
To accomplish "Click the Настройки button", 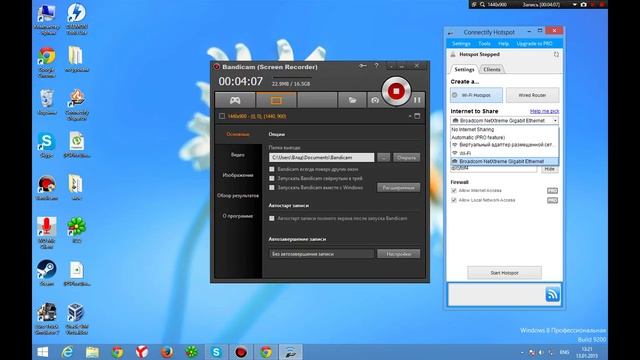I will pyautogui.click(x=399, y=254).
